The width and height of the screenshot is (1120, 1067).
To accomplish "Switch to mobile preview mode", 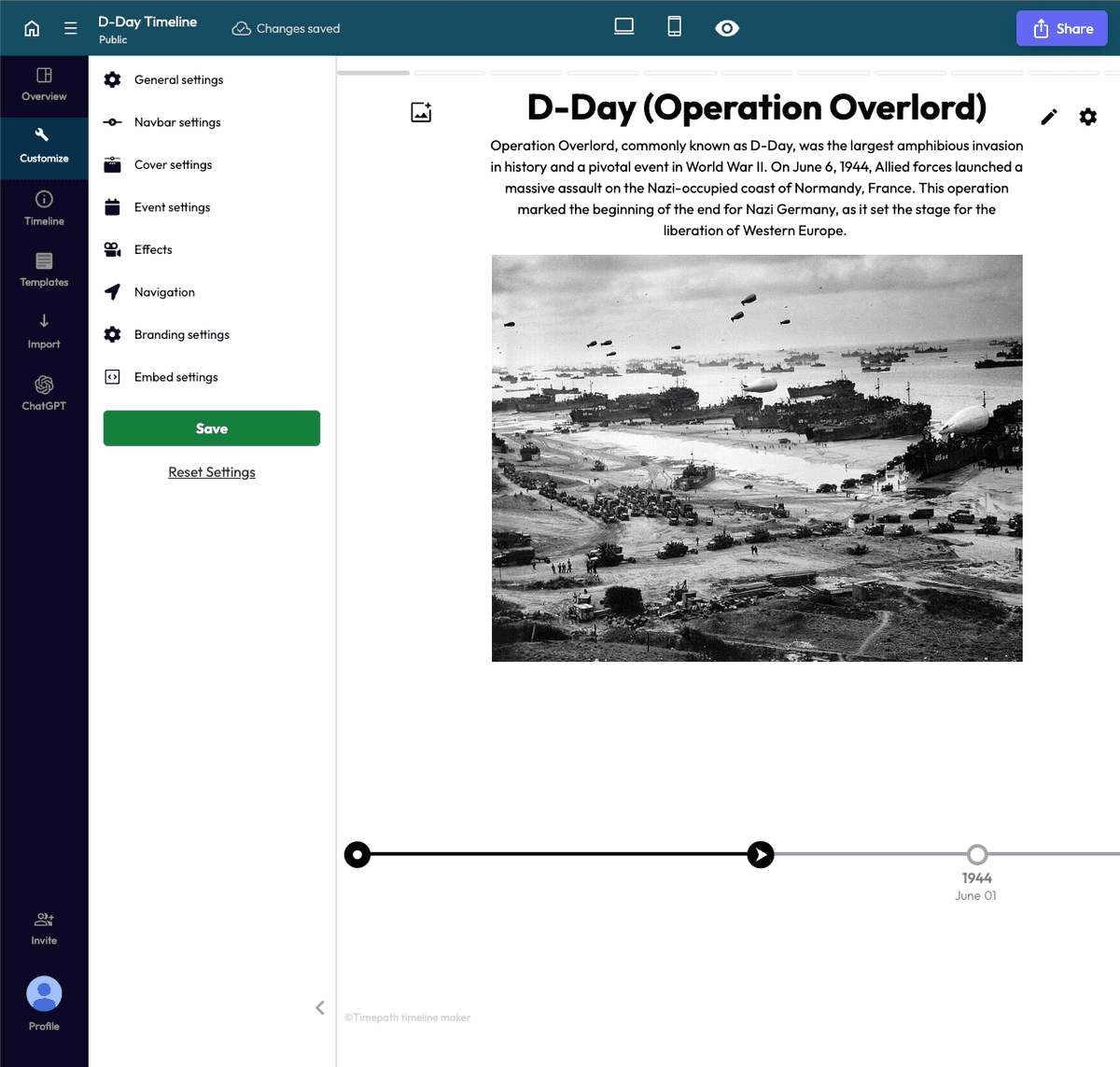I will coord(674,28).
